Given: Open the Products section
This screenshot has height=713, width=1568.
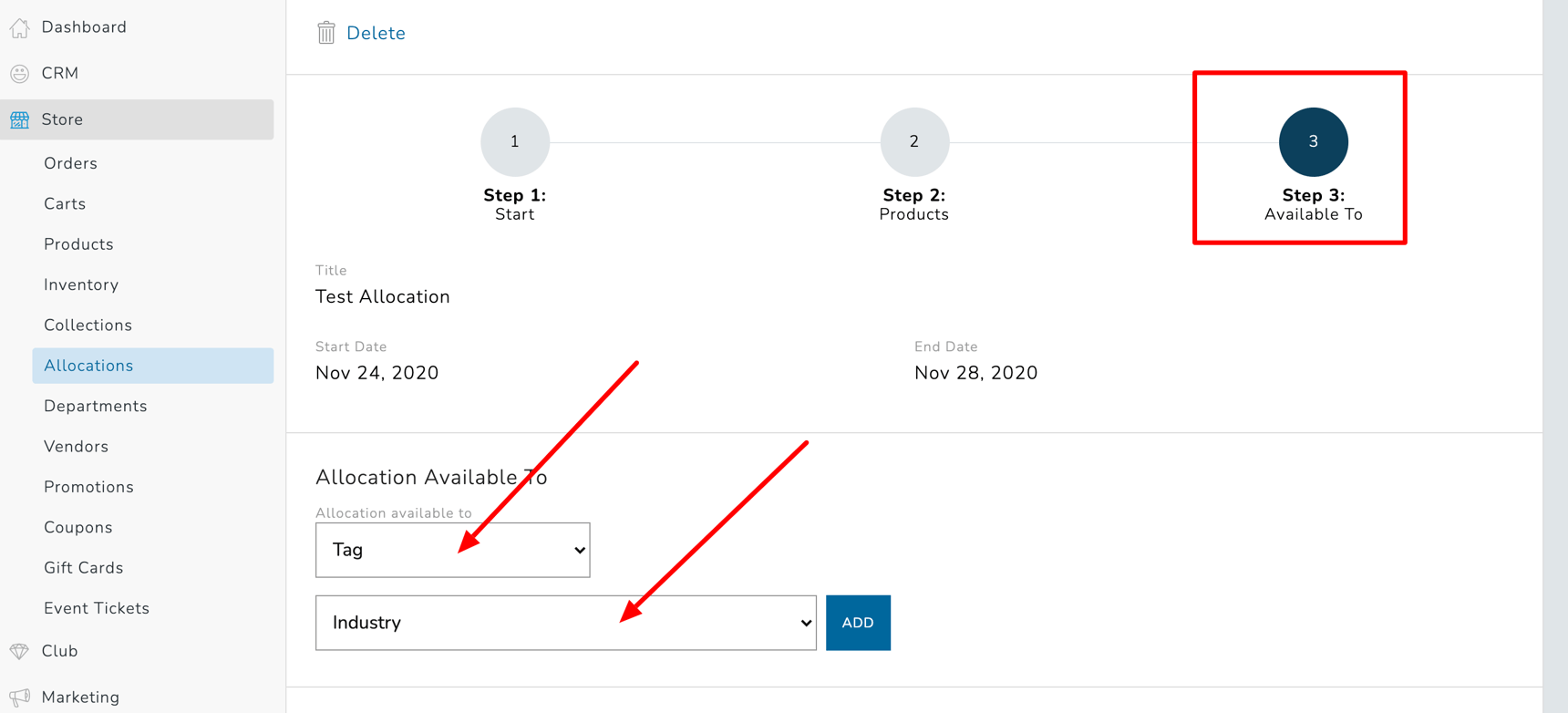Looking at the screenshot, I should coord(78,243).
